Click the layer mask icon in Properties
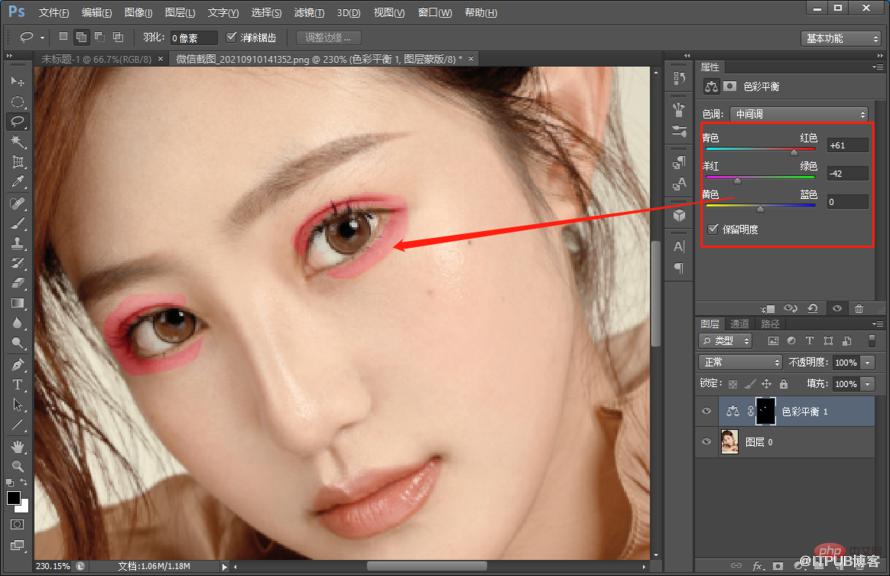The width and height of the screenshot is (890, 576). click(x=730, y=86)
